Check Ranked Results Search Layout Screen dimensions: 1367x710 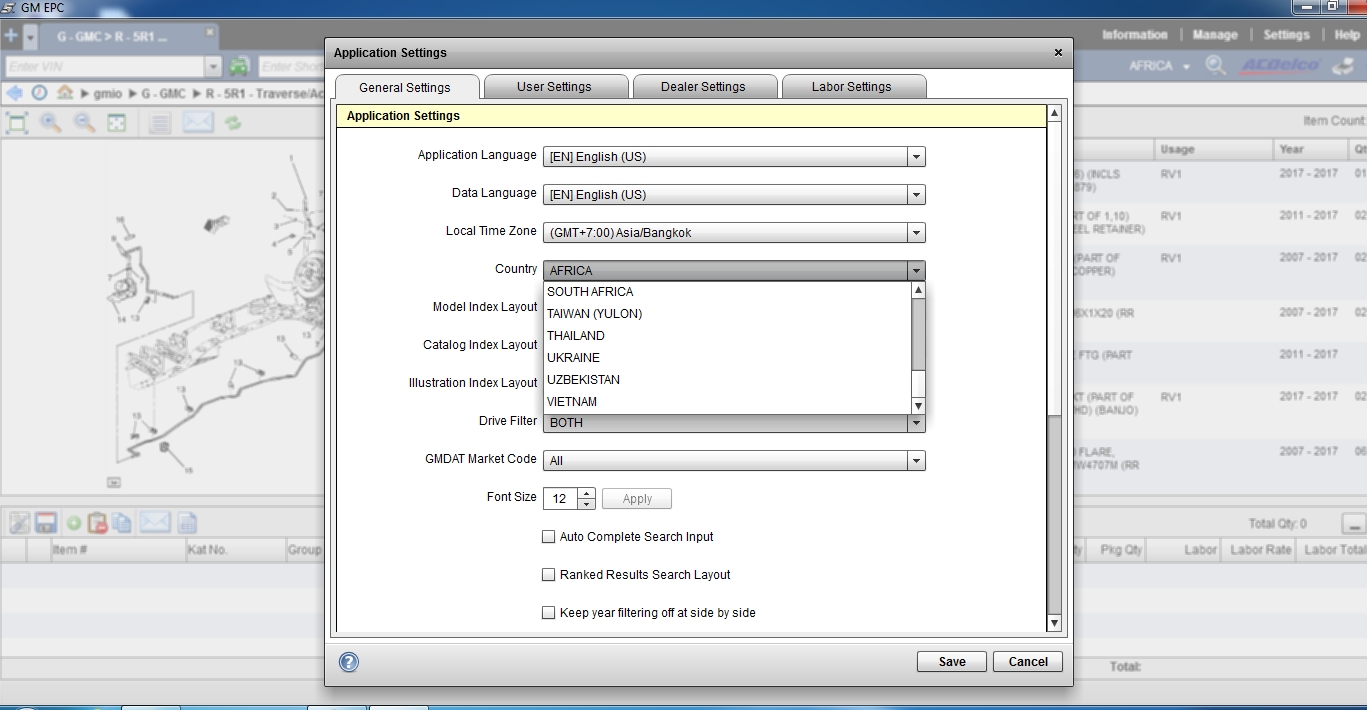548,575
